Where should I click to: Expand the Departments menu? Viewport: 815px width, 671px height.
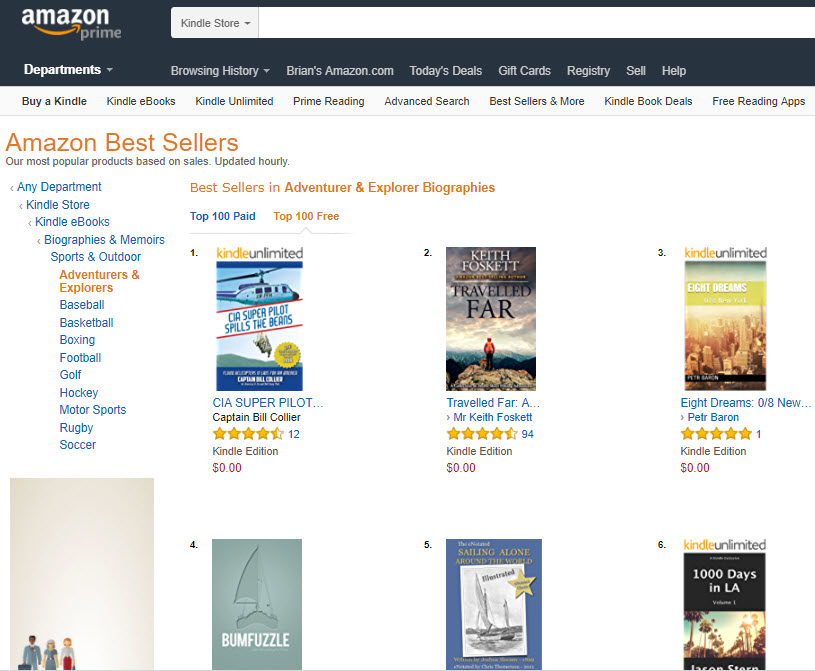click(x=68, y=70)
